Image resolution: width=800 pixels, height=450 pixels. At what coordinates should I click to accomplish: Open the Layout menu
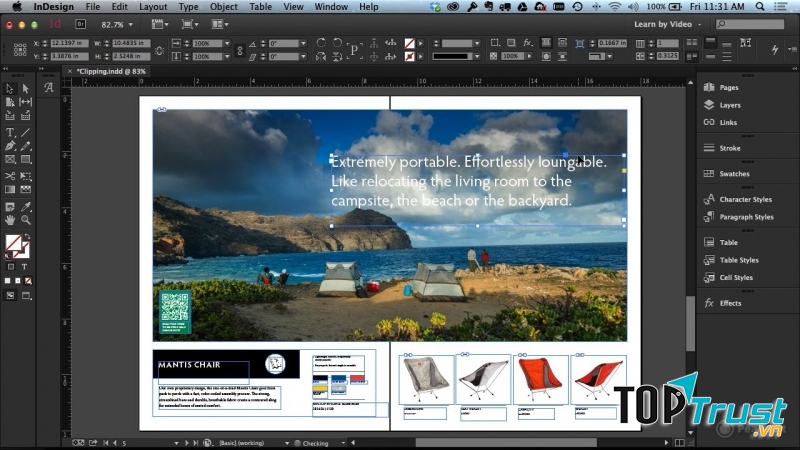click(x=153, y=7)
